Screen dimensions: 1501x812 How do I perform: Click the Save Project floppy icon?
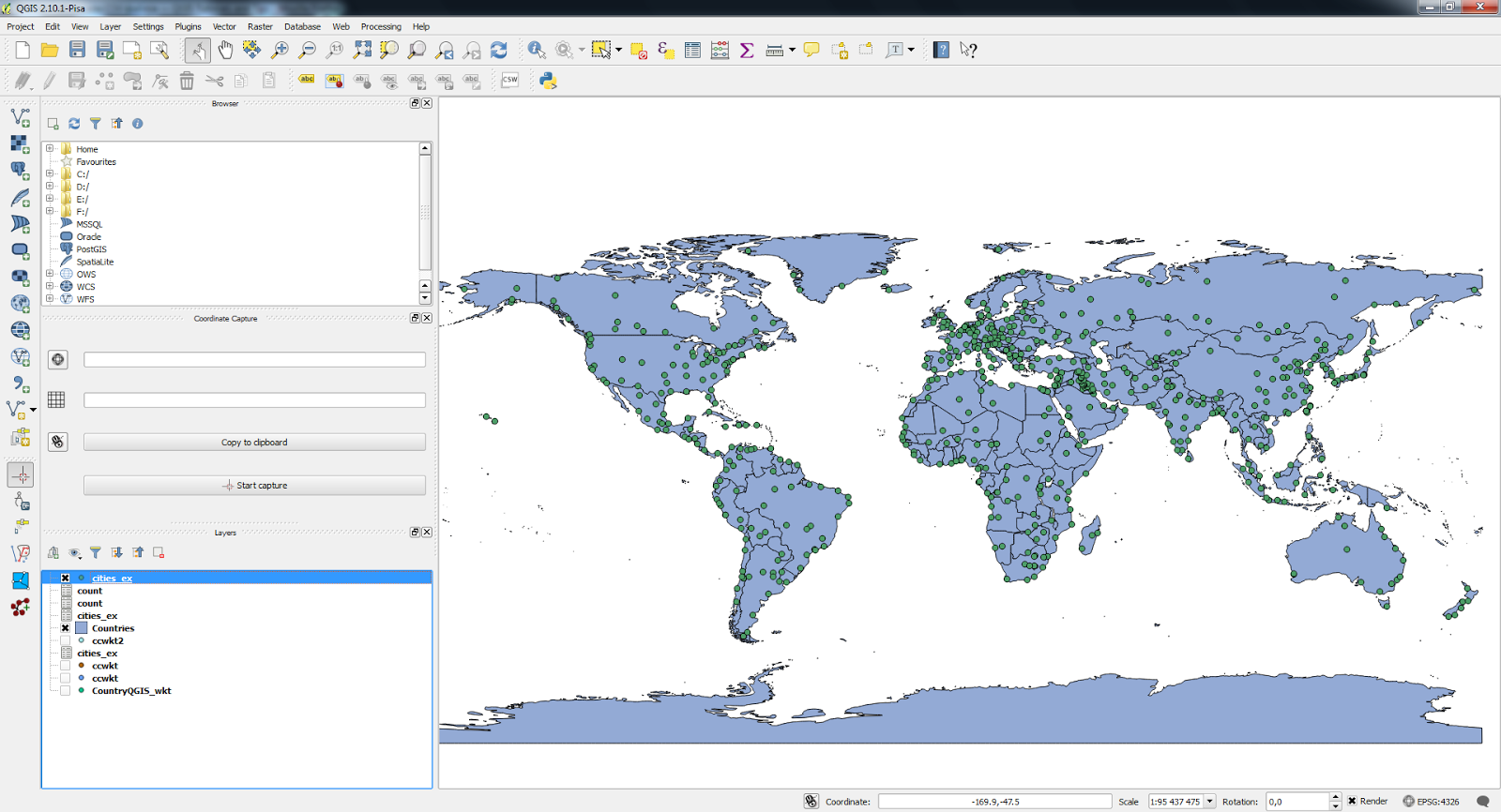(x=78, y=50)
